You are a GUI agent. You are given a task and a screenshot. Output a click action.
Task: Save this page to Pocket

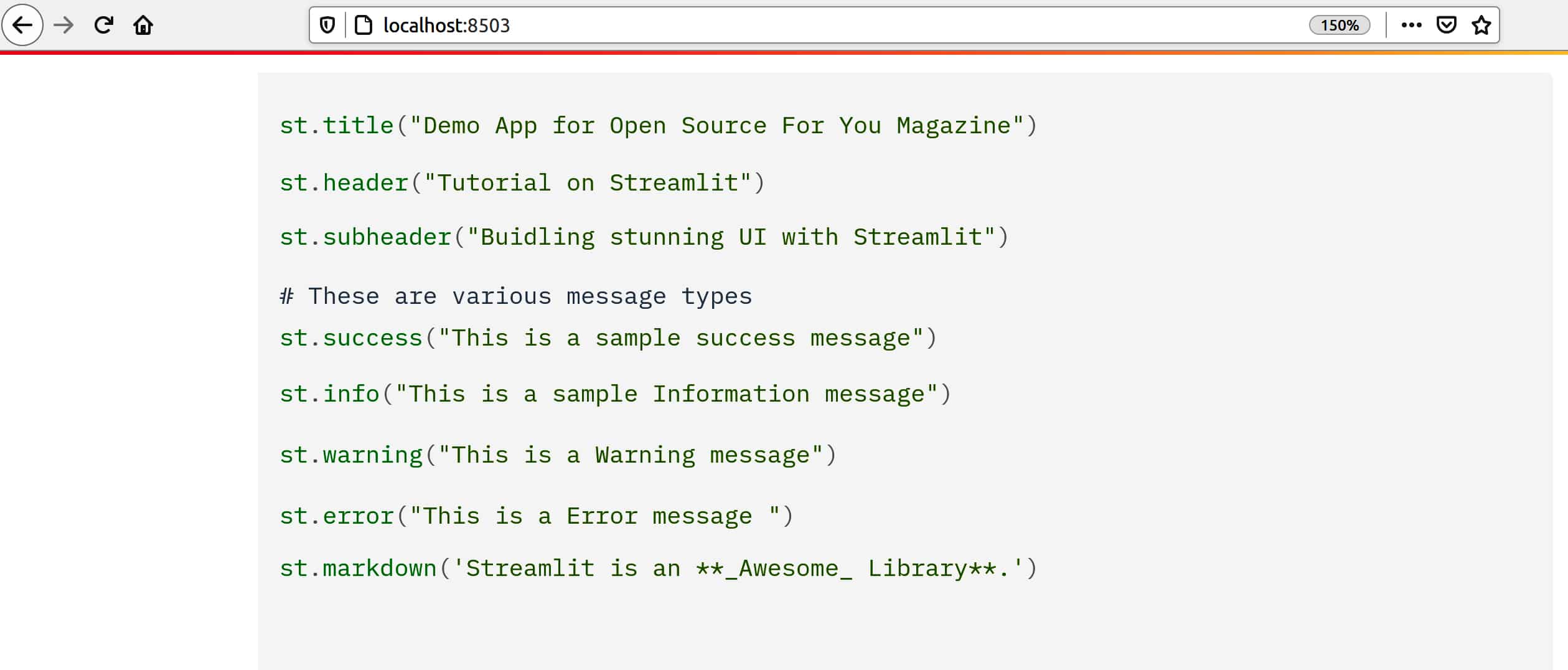coord(1446,26)
